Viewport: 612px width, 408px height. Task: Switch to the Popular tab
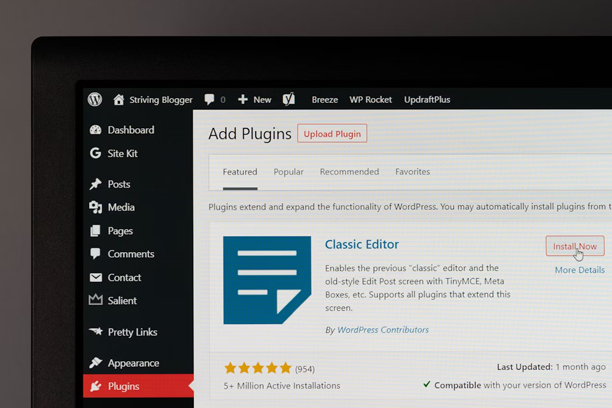click(x=288, y=172)
